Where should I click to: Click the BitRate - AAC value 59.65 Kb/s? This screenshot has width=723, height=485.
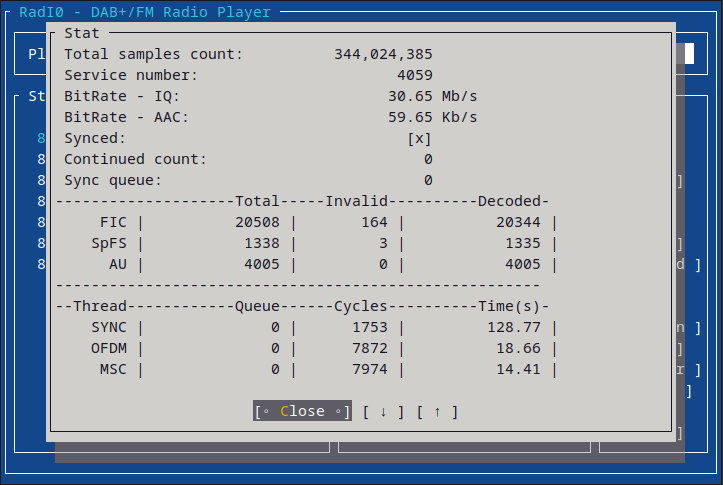click(x=432, y=117)
